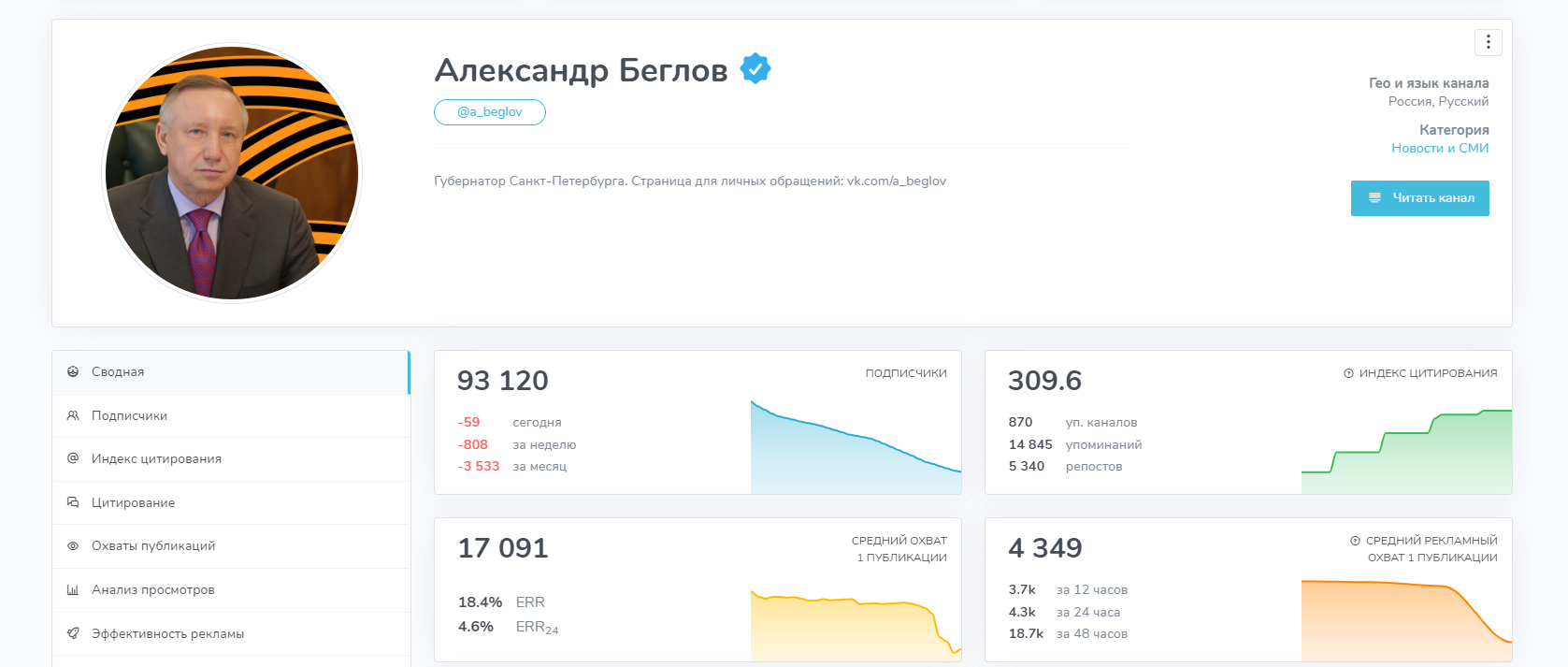The width and height of the screenshot is (1568, 667).
Task: Click the Сводная sidebar icon
Action: click(73, 371)
